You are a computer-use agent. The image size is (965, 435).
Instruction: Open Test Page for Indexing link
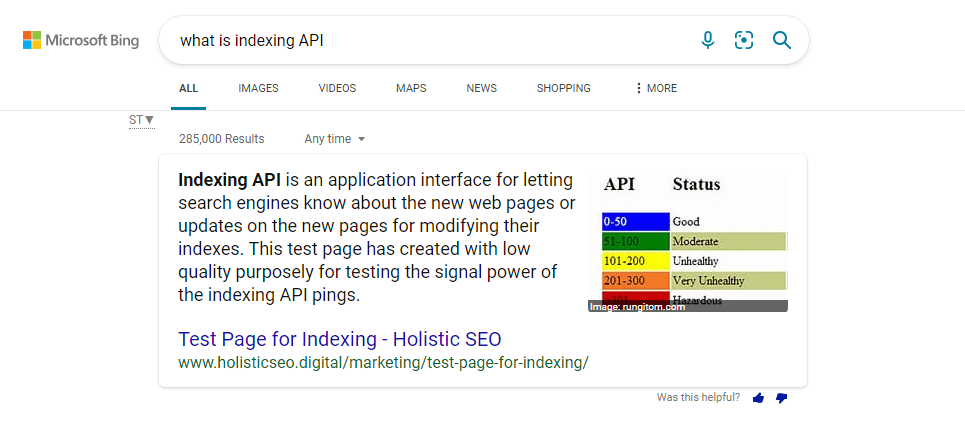coord(340,339)
